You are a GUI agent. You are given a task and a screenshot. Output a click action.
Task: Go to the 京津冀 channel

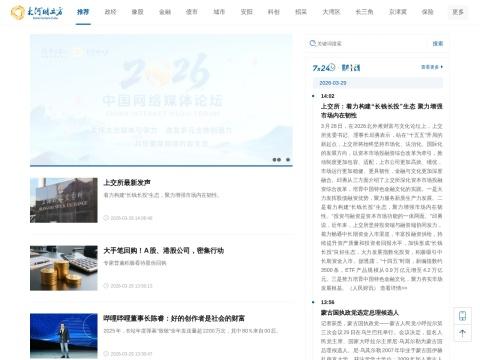click(x=398, y=12)
